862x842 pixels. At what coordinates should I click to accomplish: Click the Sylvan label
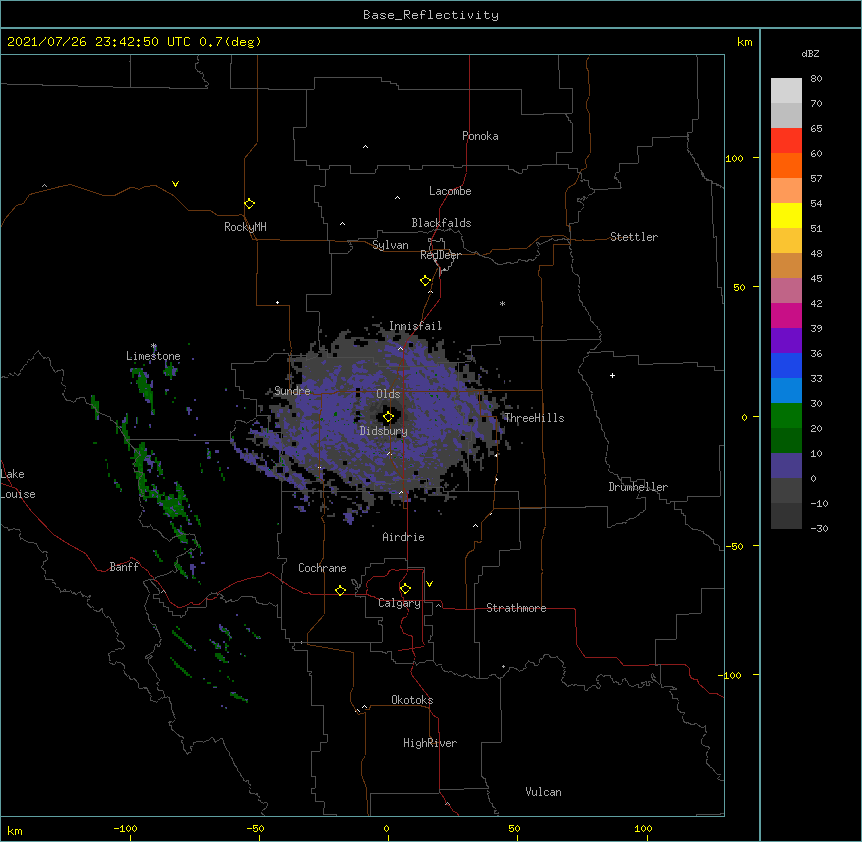390,245
